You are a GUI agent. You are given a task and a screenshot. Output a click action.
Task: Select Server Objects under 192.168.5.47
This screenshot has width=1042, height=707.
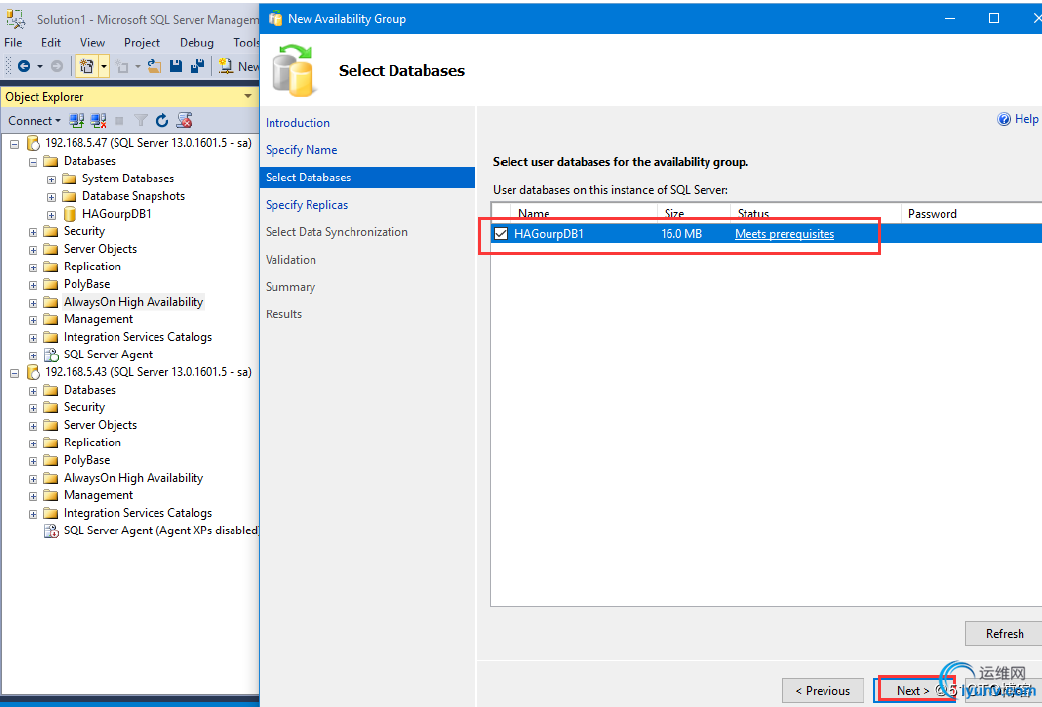pyautogui.click(x=100, y=249)
